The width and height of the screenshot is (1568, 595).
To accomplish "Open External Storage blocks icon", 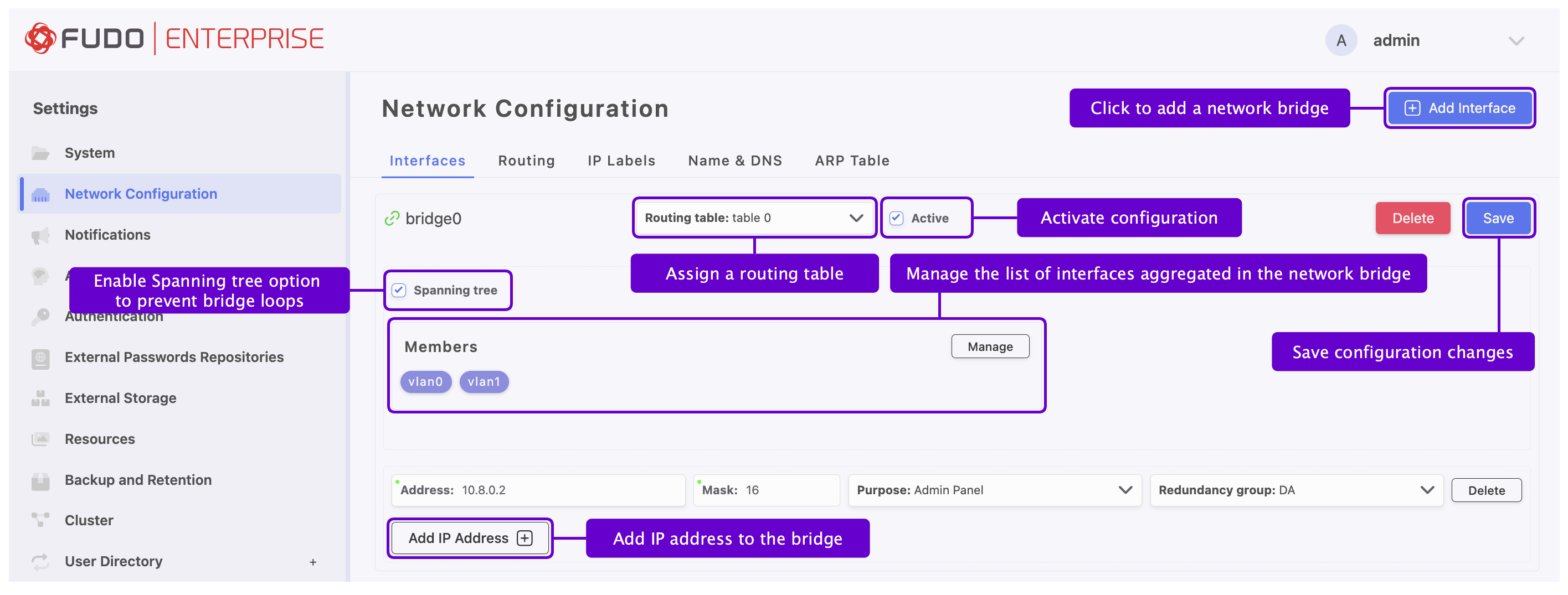I will click(x=40, y=399).
